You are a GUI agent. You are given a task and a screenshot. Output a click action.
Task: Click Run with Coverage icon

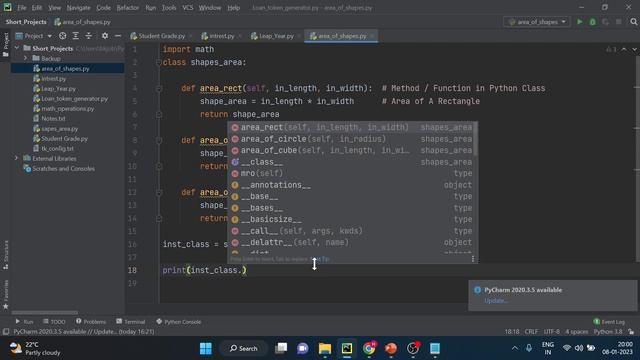[606, 22]
